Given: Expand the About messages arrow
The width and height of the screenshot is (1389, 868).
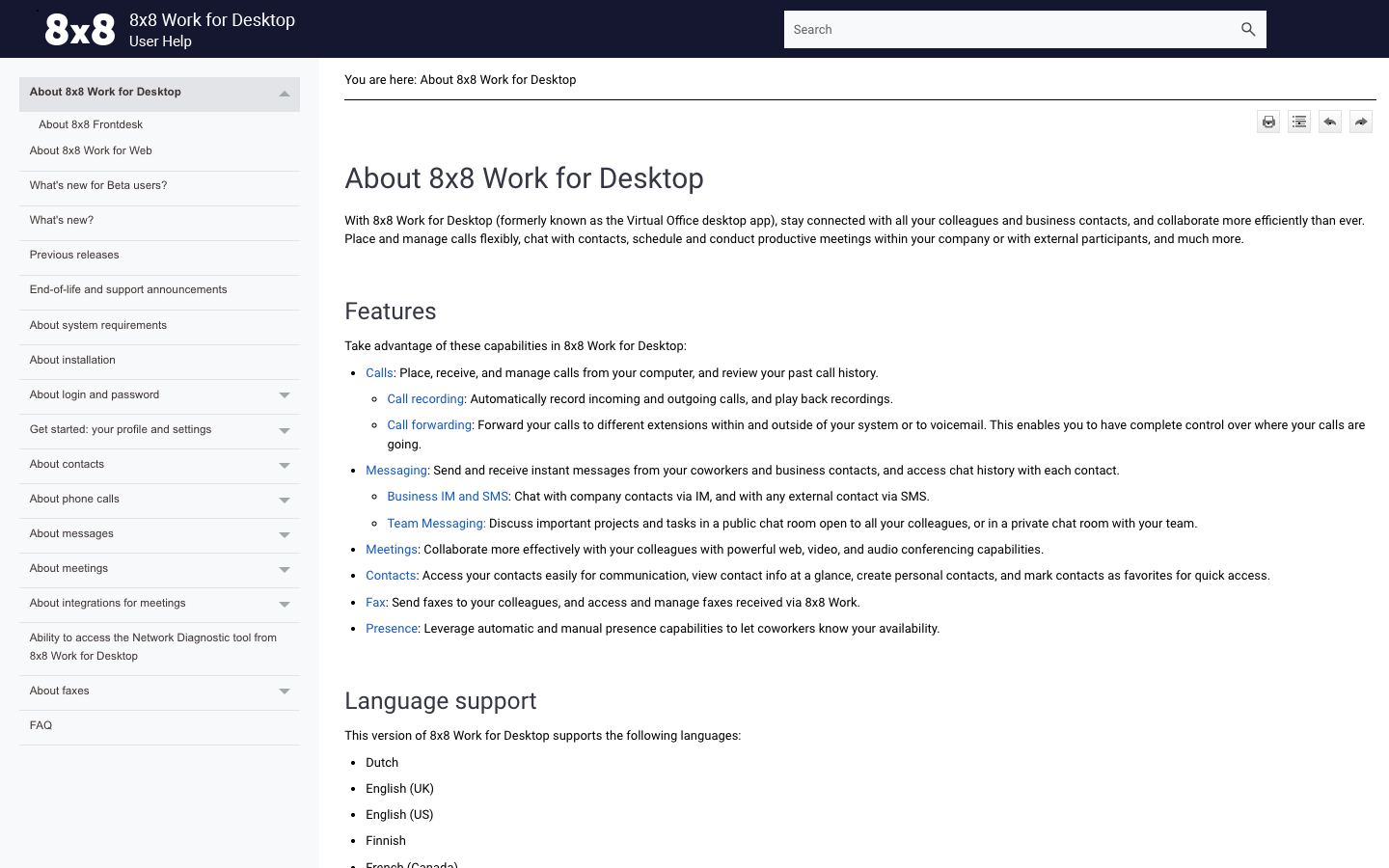Looking at the screenshot, I should 285,534.
